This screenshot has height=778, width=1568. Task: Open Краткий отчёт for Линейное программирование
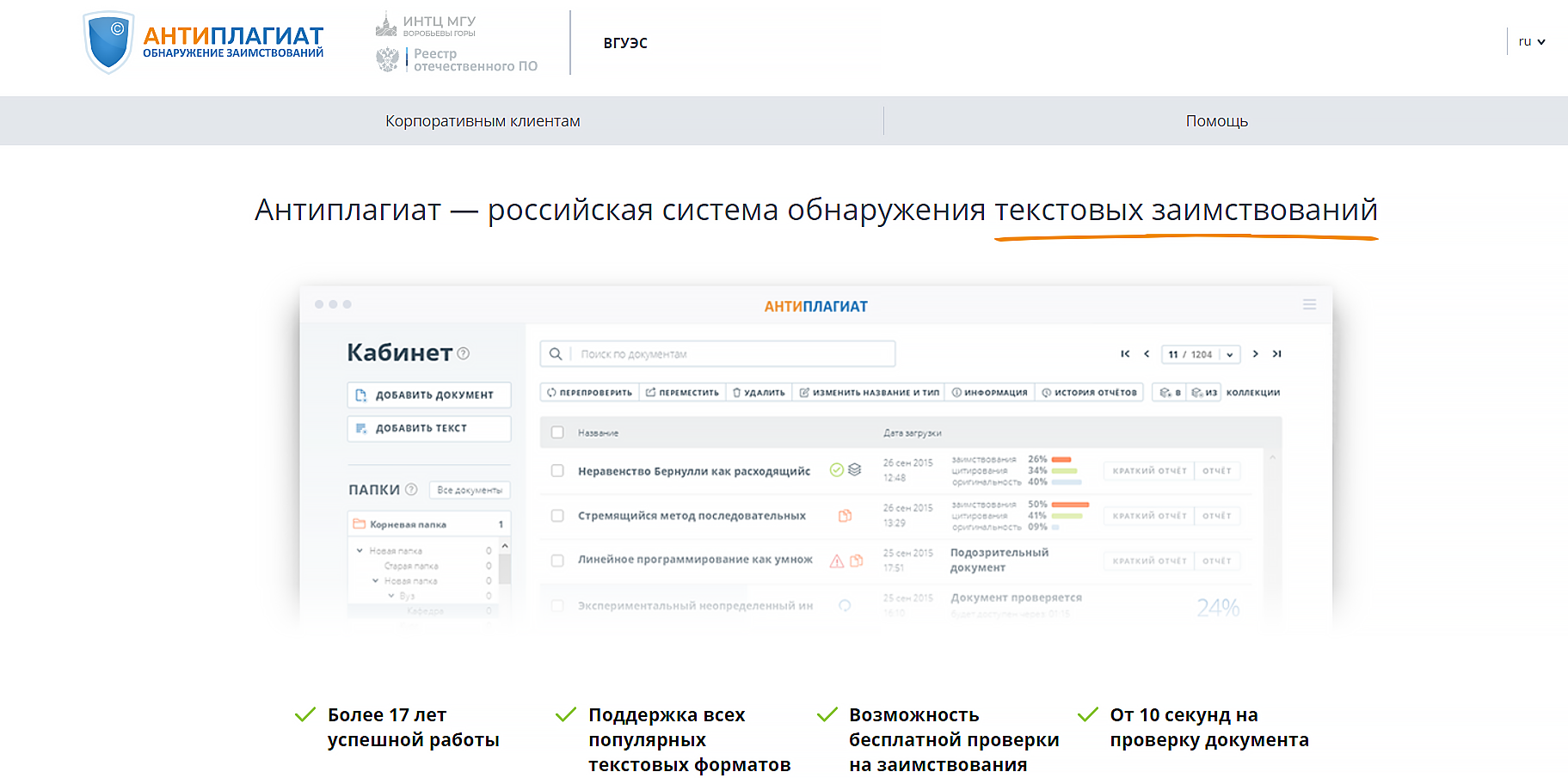[1149, 561]
